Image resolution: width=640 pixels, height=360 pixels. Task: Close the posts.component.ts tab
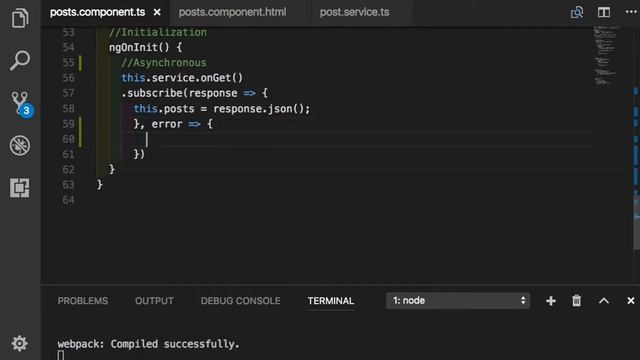[157, 13]
